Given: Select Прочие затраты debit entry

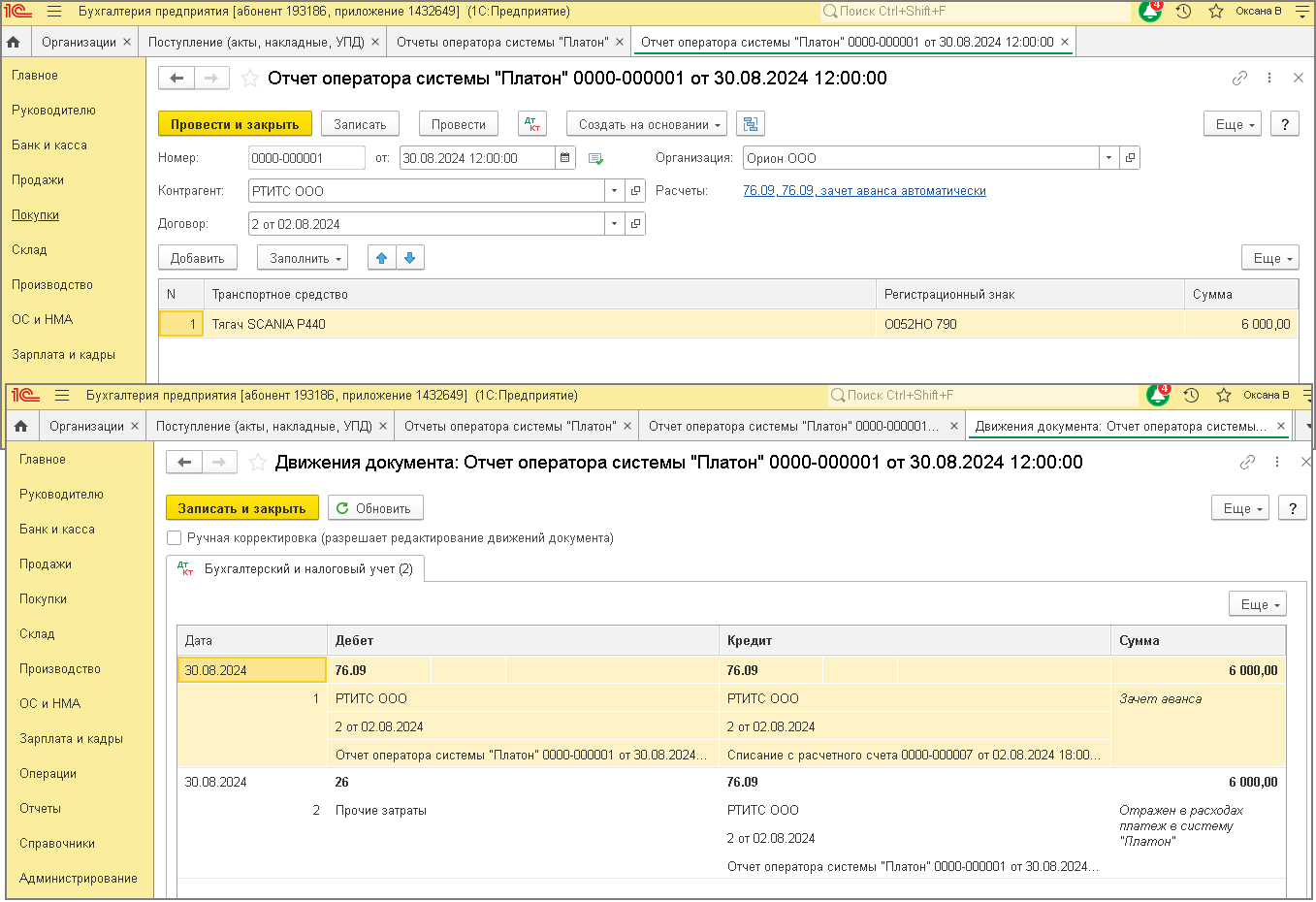Looking at the screenshot, I should click(381, 811).
